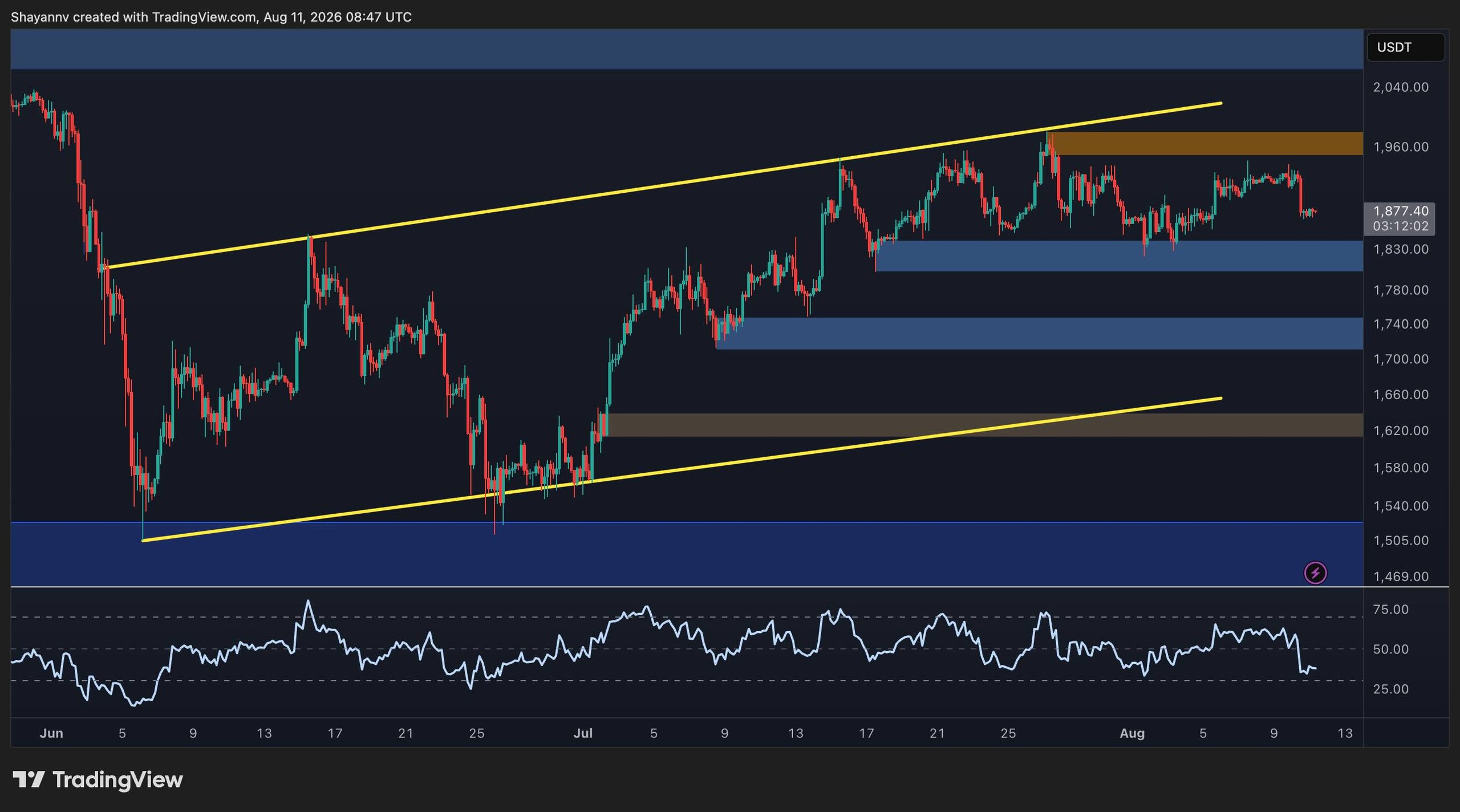Click the RSI 75.00 scale label
Viewport: 1460px width, 812px height.
coord(1390,610)
